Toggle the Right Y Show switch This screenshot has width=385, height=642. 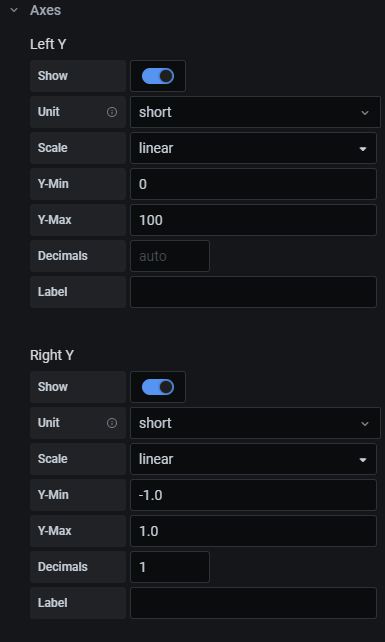pyautogui.click(x=158, y=387)
